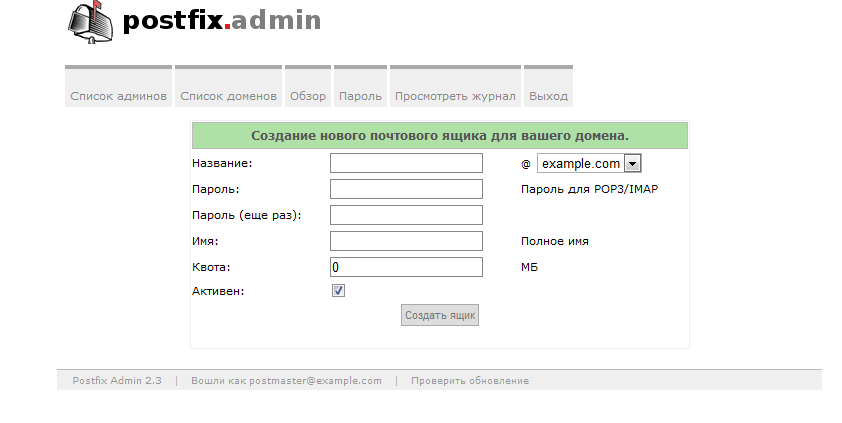
Task: Focus the Название mailbox name field
Action: pos(407,163)
